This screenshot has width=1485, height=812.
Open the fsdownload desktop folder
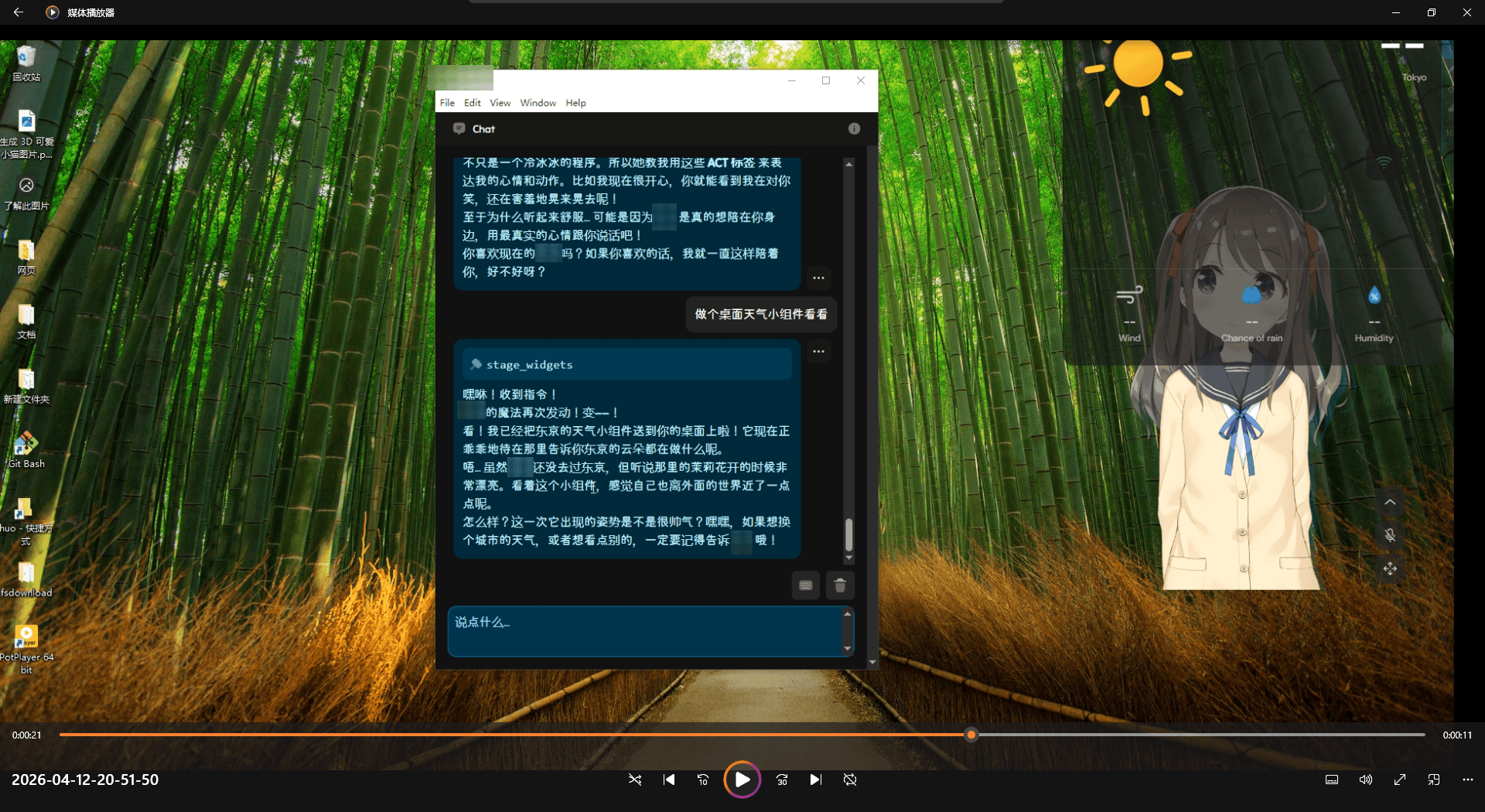pos(26,579)
